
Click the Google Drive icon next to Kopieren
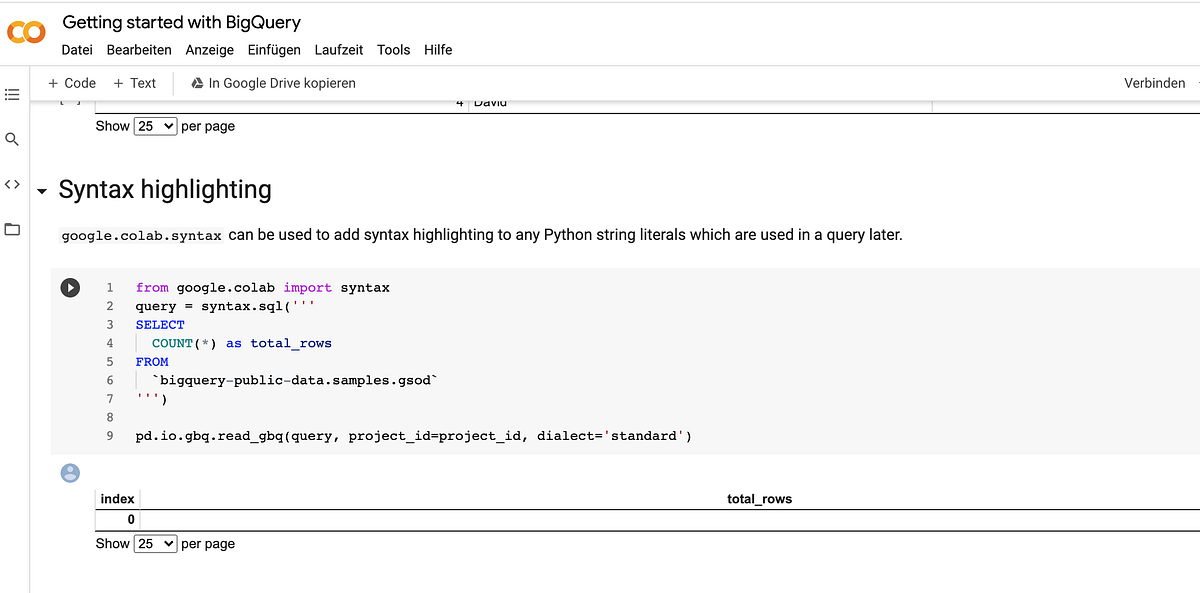pyautogui.click(x=196, y=83)
